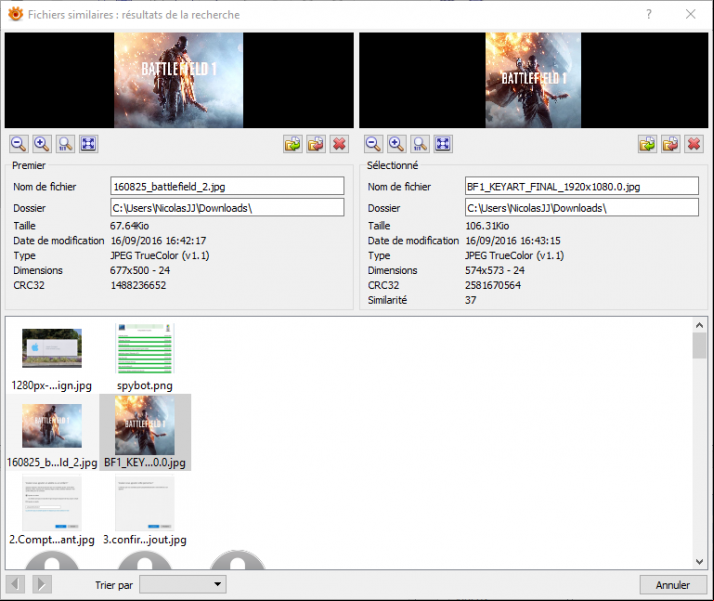
Task: Open the Trier par dropdown
Action: point(183,584)
